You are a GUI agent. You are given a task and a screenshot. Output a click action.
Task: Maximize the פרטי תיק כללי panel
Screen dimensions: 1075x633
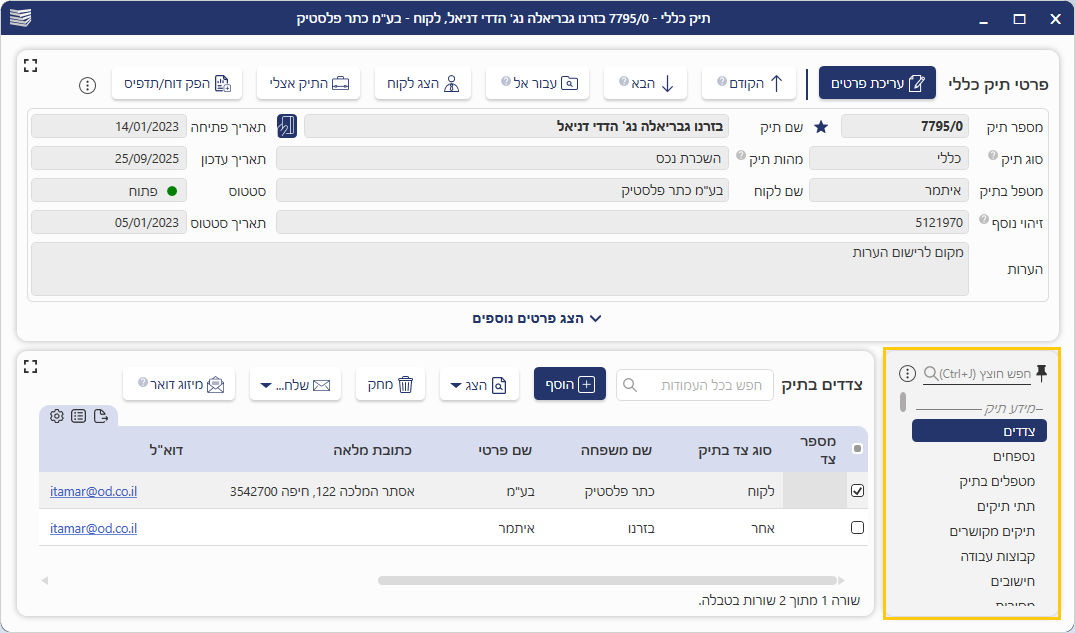click(30, 65)
